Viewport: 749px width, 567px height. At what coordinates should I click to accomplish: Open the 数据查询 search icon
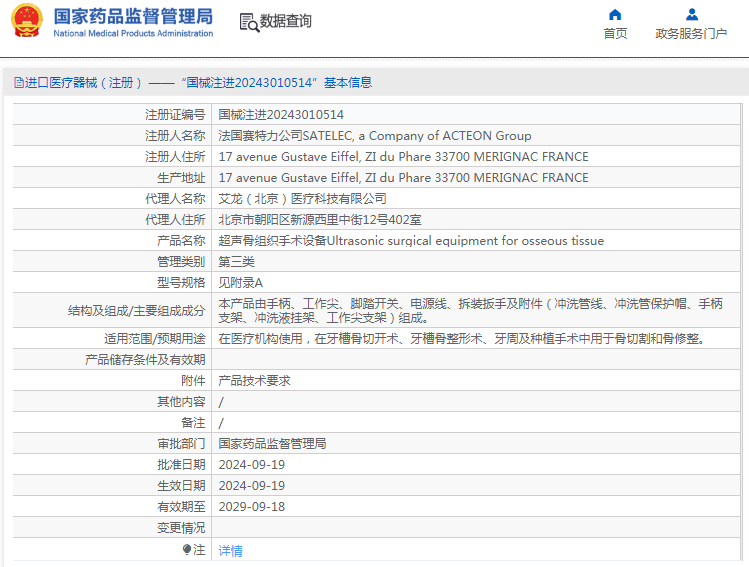click(x=249, y=22)
